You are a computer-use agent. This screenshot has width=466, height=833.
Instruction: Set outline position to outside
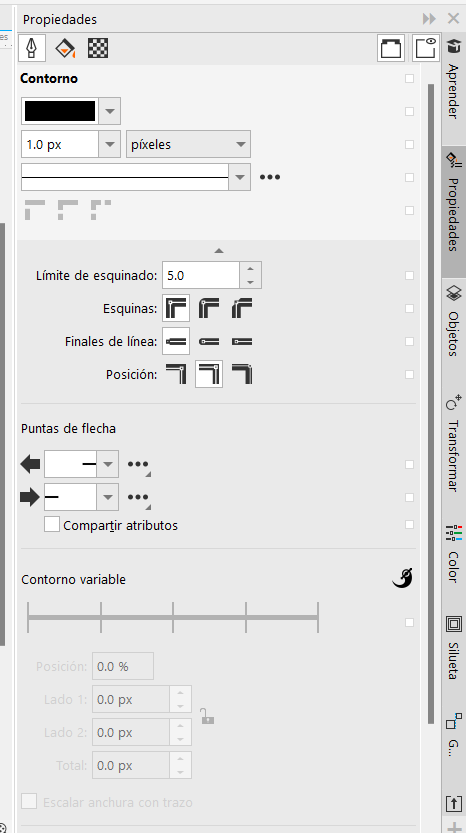coord(176,374)
